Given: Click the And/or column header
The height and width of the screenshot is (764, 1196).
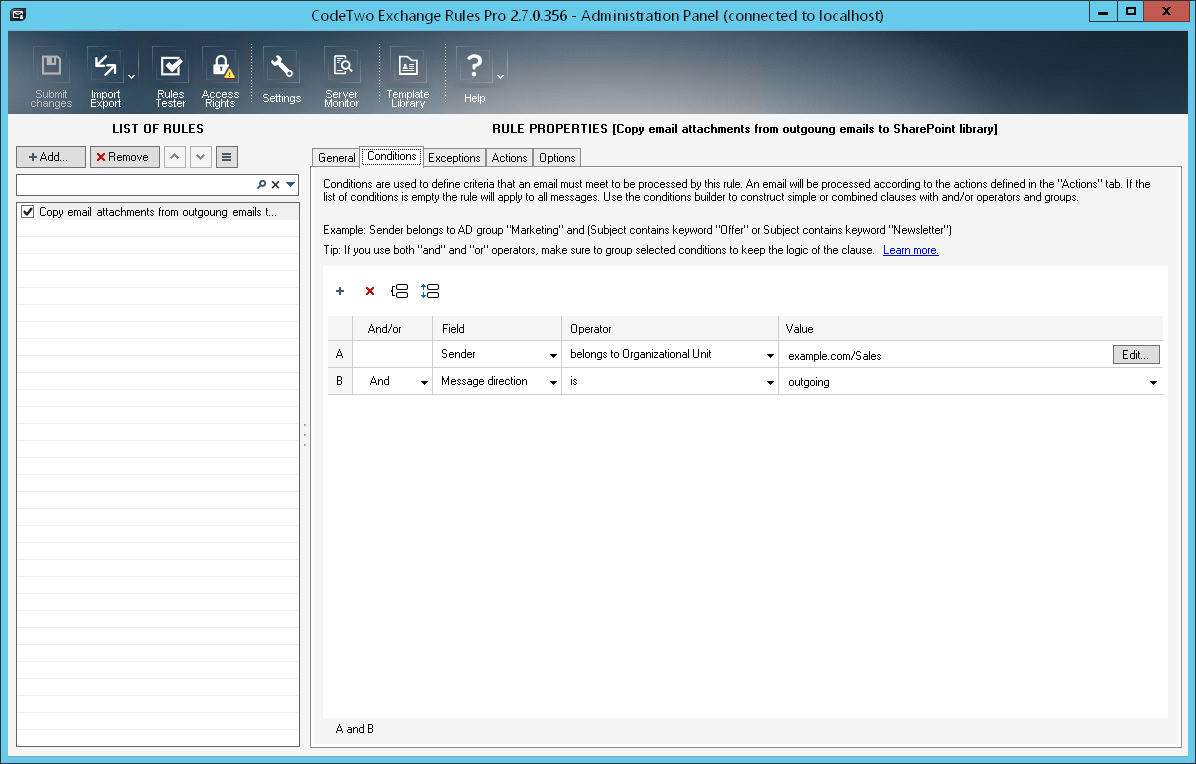Looking at the screenshot, I should point(392,329).
